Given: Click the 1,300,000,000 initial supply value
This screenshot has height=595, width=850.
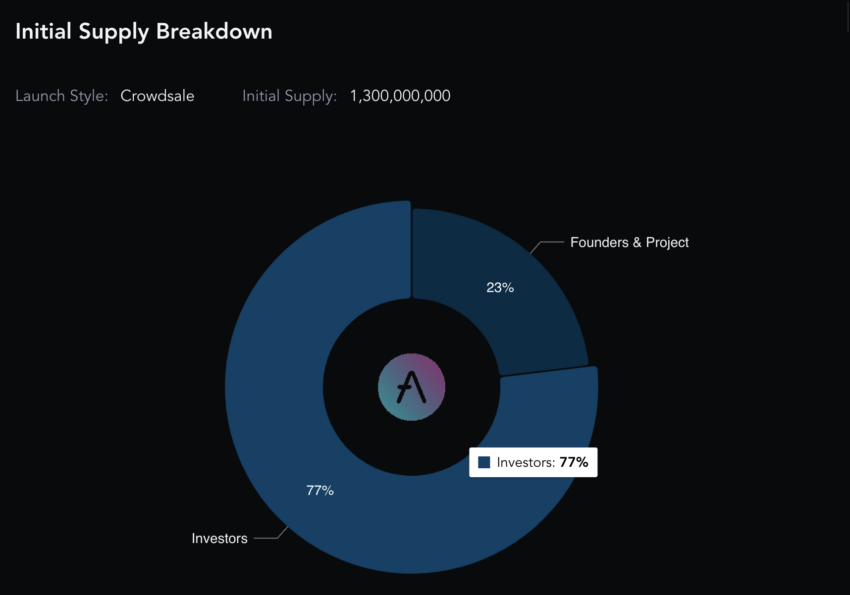Looking at the screenshot, I should click(x=400, y=96).
